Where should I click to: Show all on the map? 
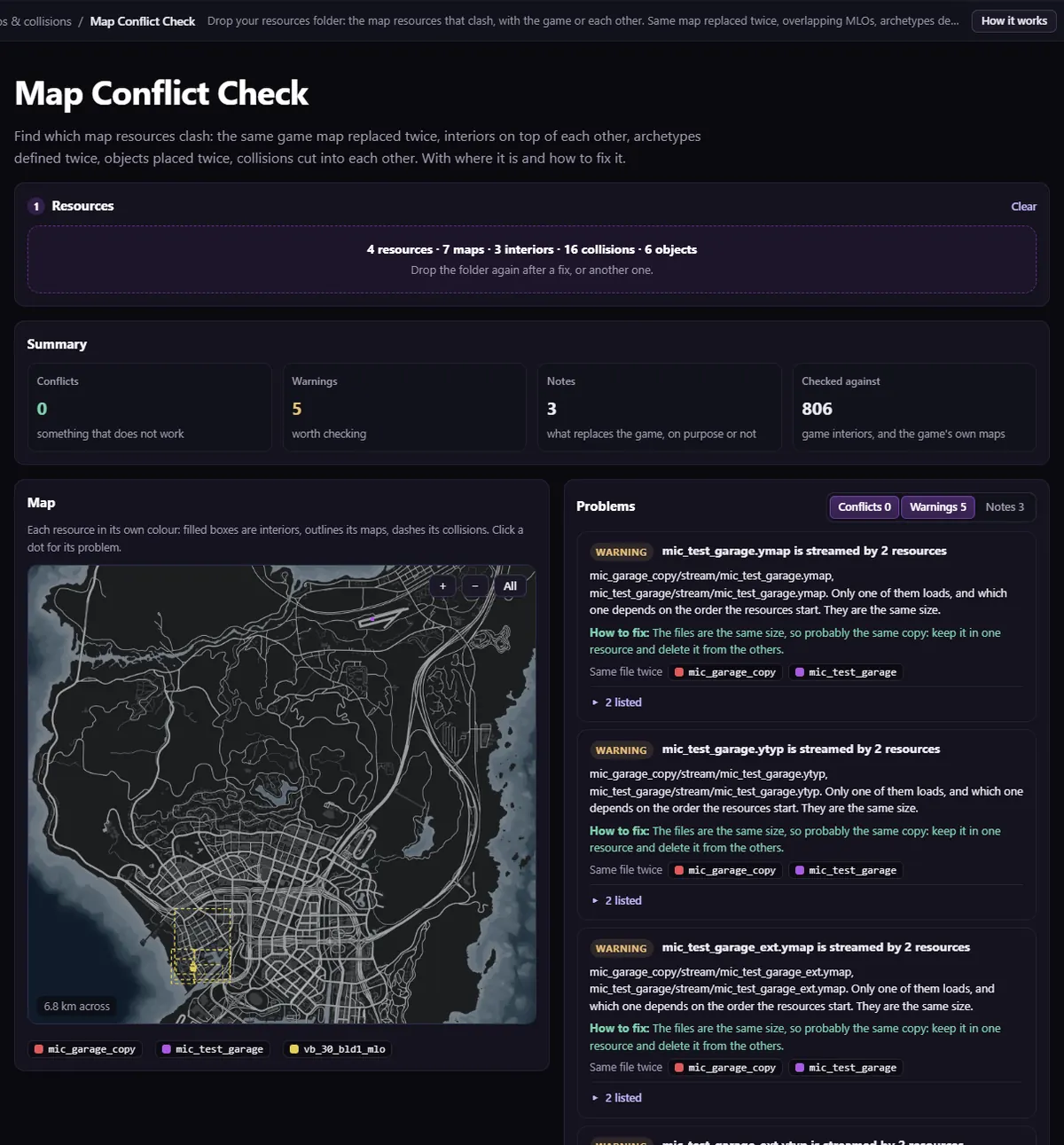[510, 586]
